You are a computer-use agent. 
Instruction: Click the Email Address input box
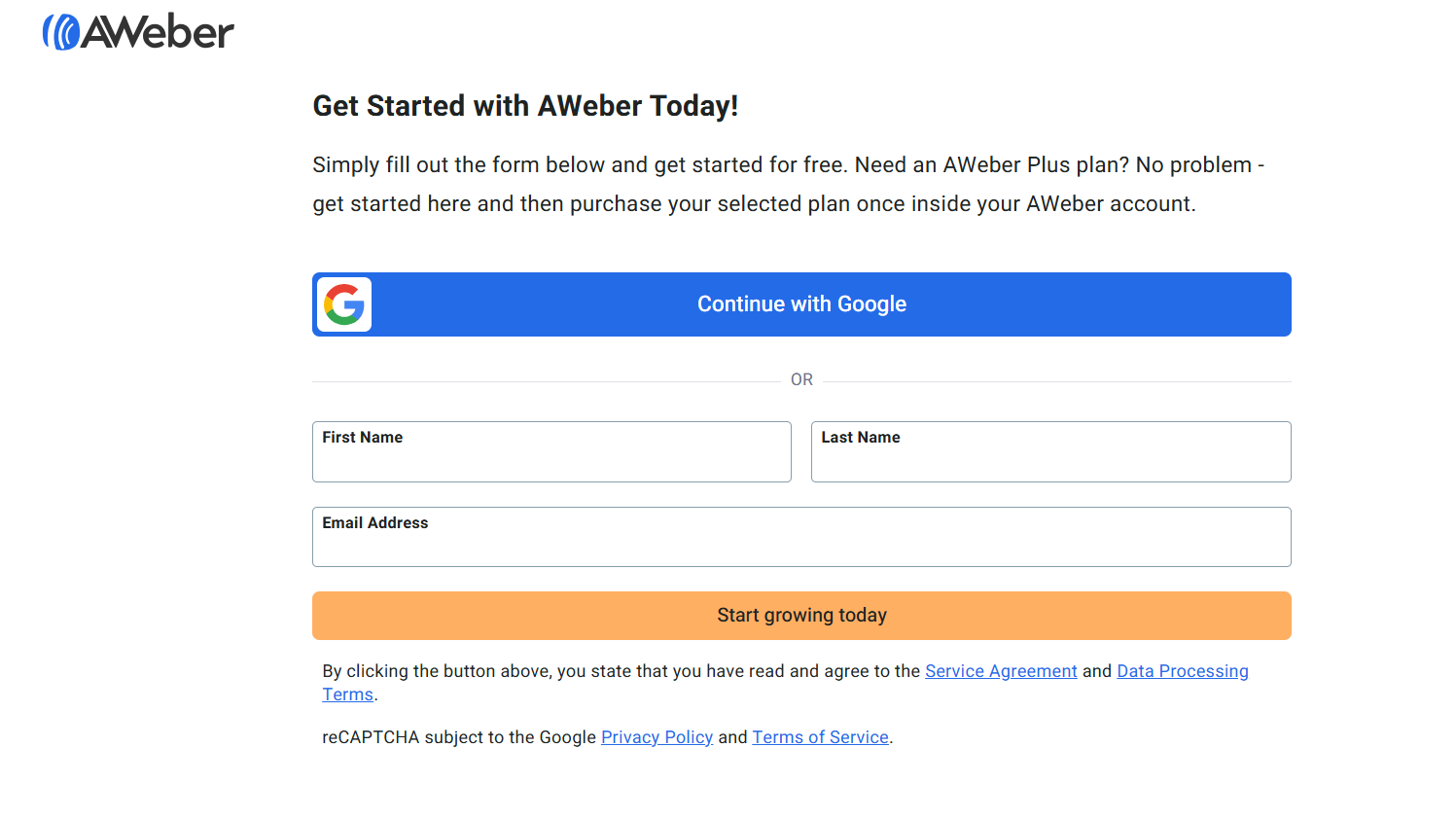[x=800, y=545]
